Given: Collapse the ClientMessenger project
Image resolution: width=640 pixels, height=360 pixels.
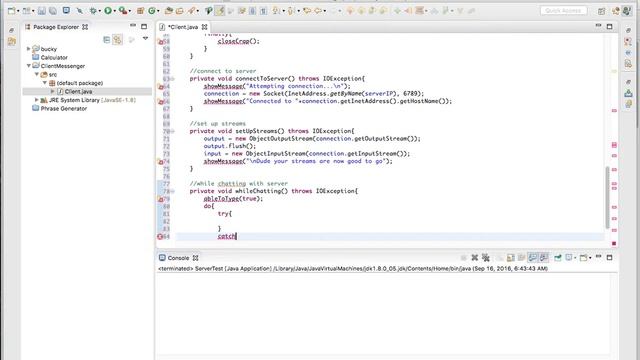Looking at the screenshot, I should (x=29, y=66).
